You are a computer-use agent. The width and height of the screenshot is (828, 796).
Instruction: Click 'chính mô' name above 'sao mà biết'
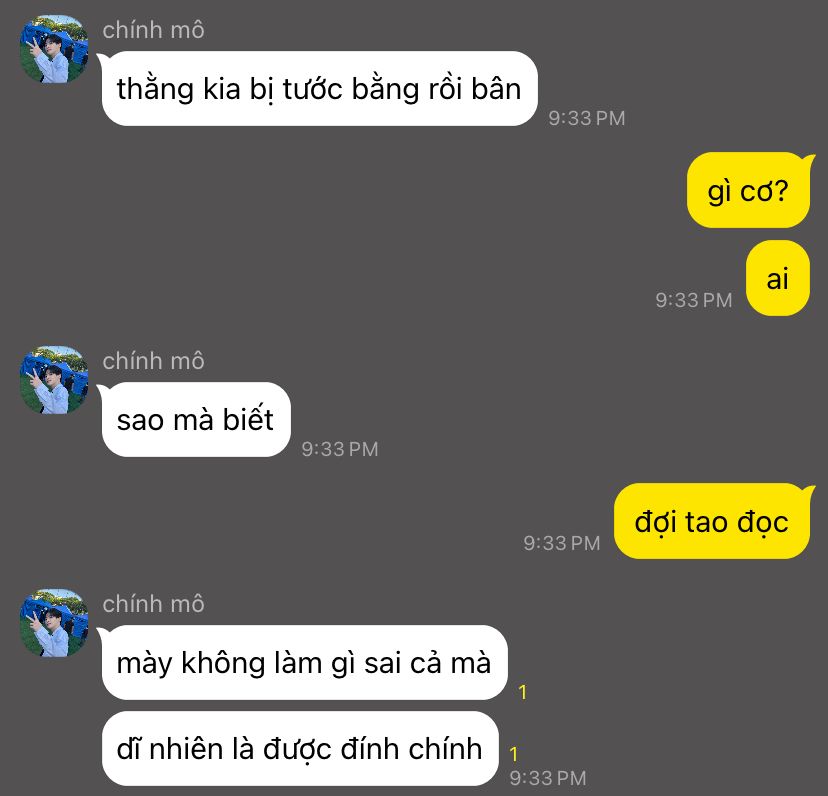coord(153,361)
